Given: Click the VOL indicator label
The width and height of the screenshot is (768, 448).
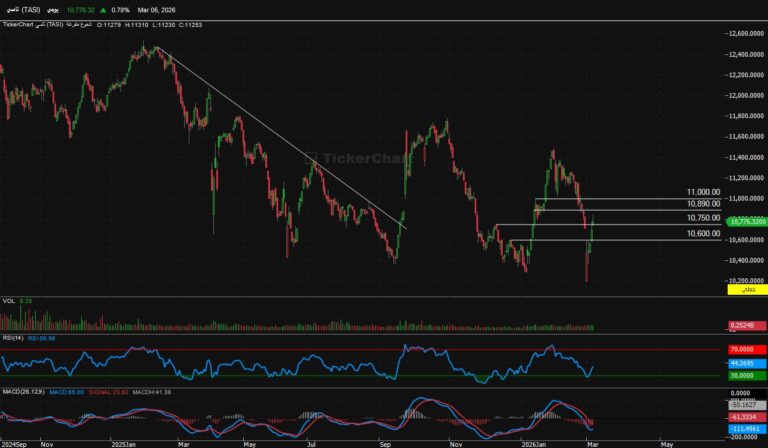Looking at the screenshot, I should click(x=8, y=300).
